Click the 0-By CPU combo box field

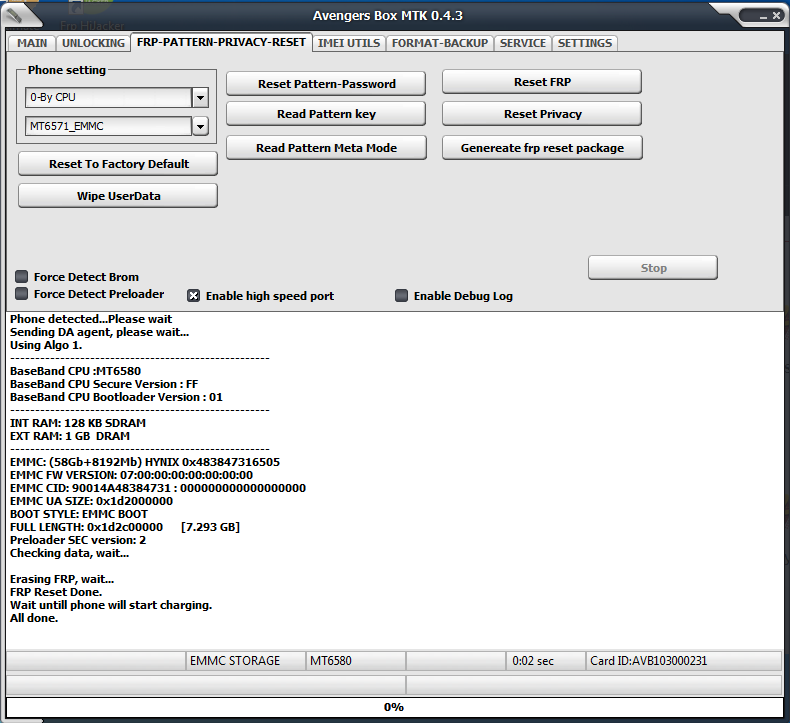109,97
